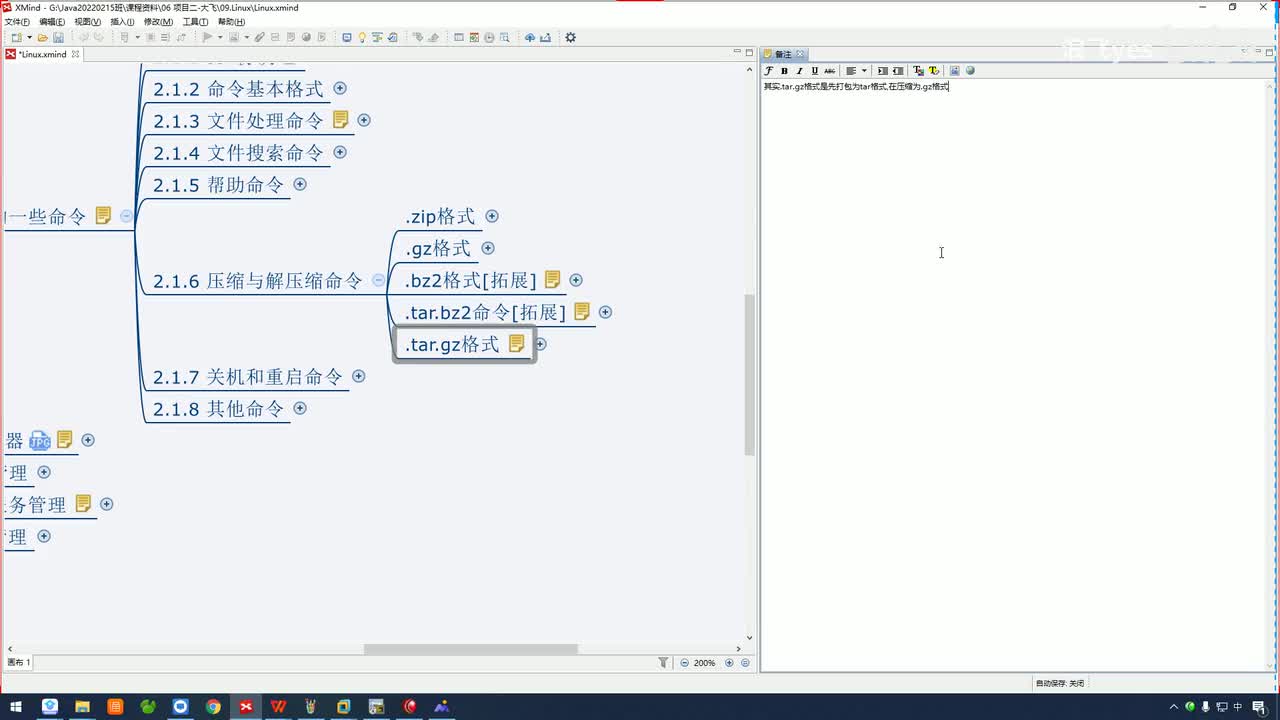This screenshot has height=720, width=1280.
Task: Select the 2.1.7 关机和重启命令 topic
Action: (248, 377)
